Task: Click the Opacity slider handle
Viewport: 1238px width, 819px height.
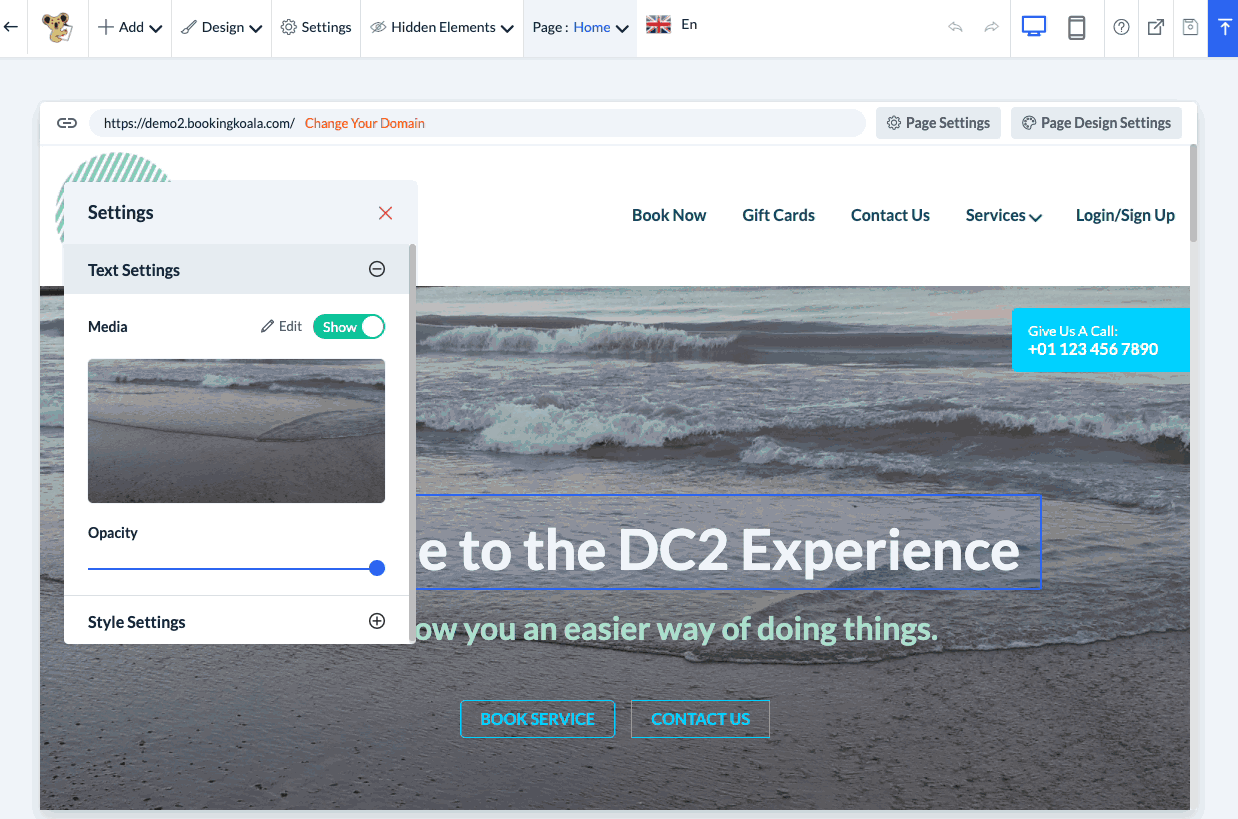Action: [x=377, y=568]
